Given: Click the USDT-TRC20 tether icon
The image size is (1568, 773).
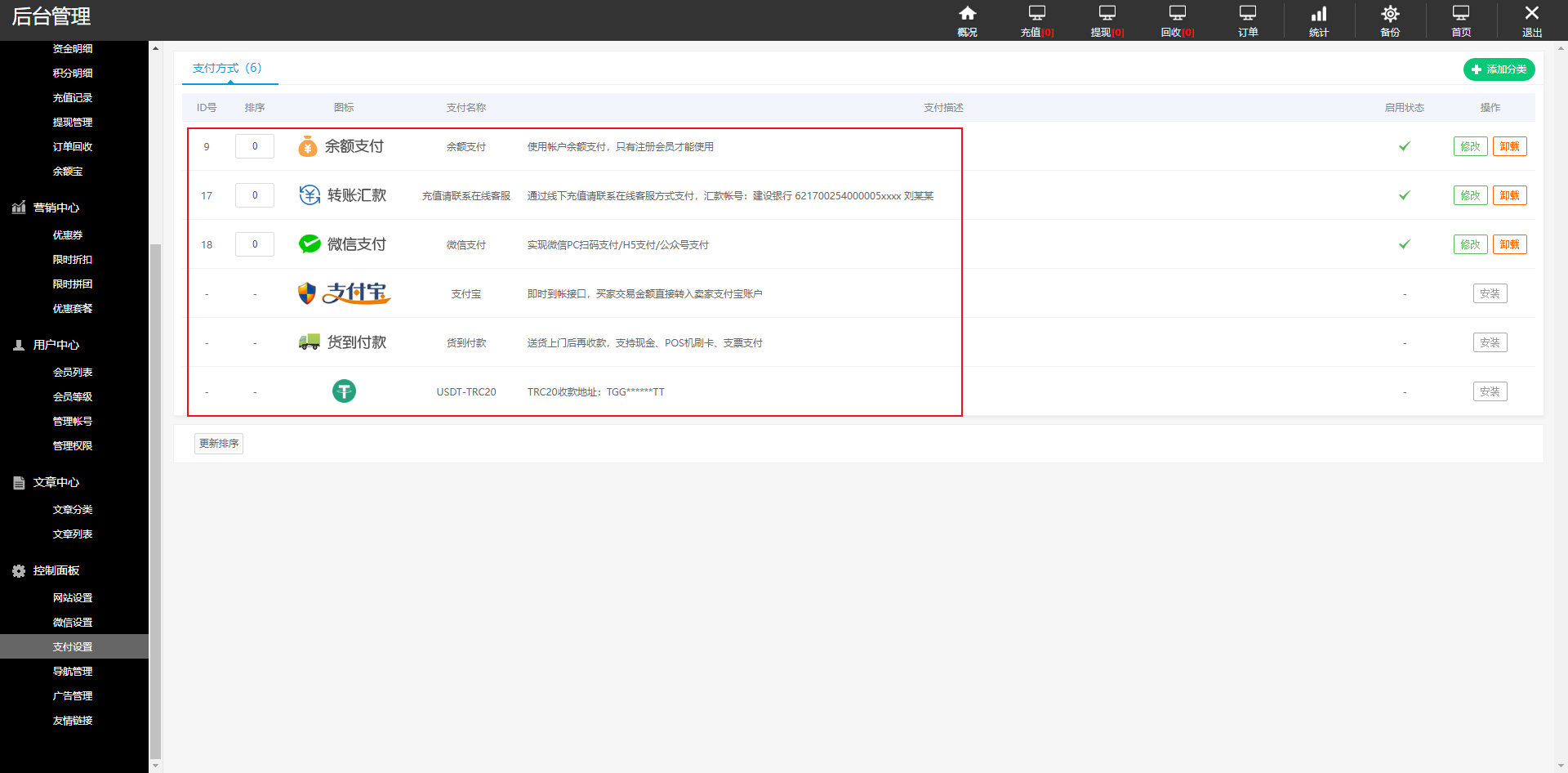Looking at the screenshot, I should click(344, 391).
